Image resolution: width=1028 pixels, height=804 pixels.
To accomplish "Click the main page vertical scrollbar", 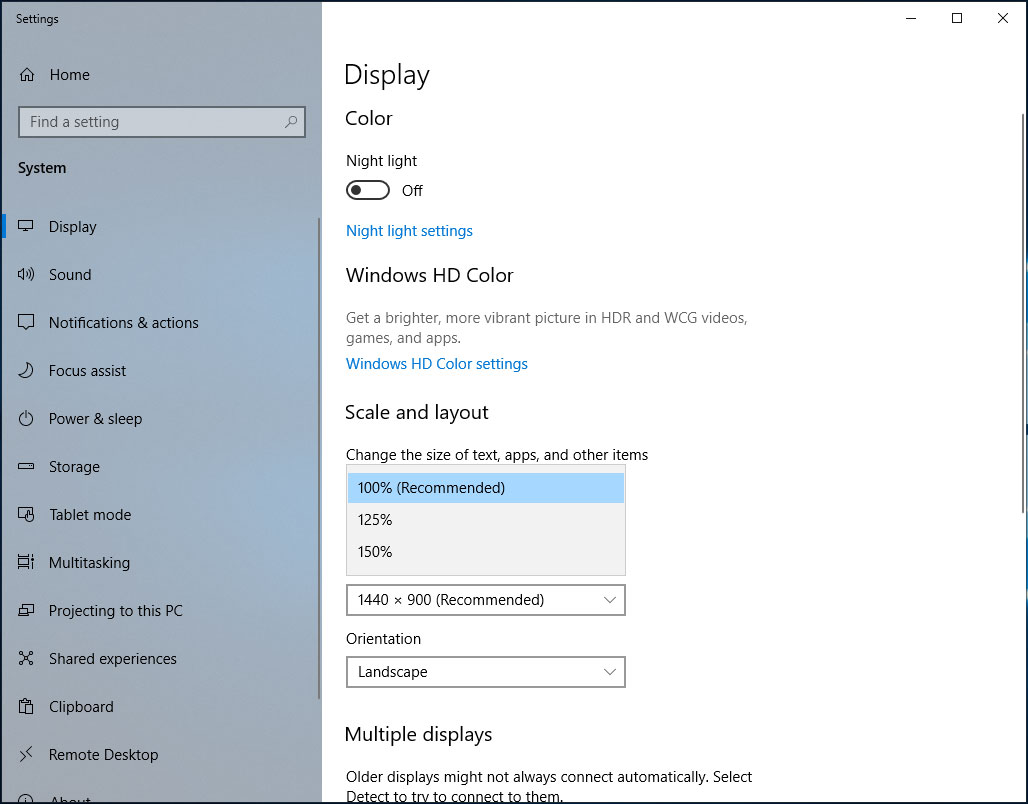I will (1023, 313).
